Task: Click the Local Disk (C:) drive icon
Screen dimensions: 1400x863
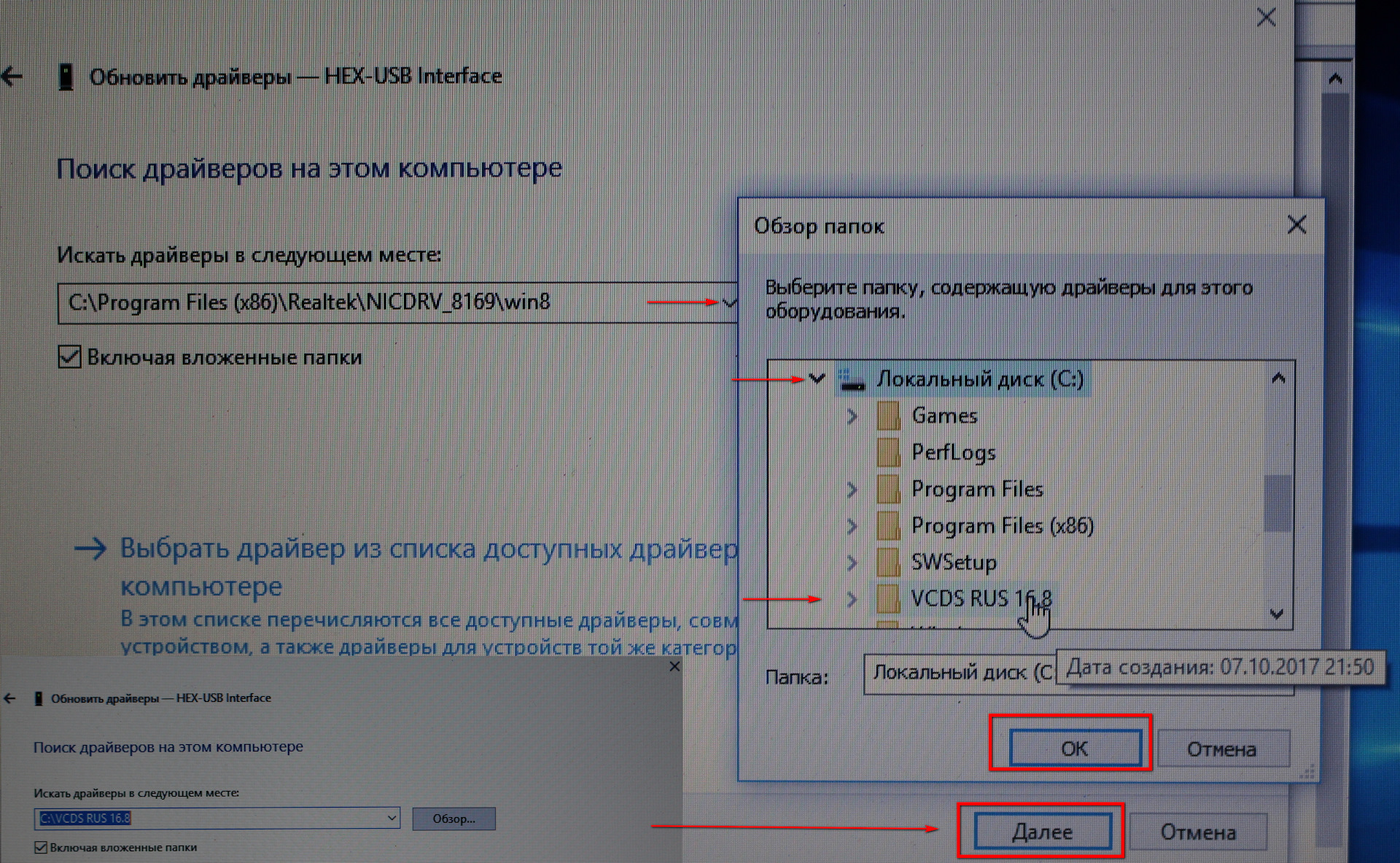Action: (x=851, y=379)
